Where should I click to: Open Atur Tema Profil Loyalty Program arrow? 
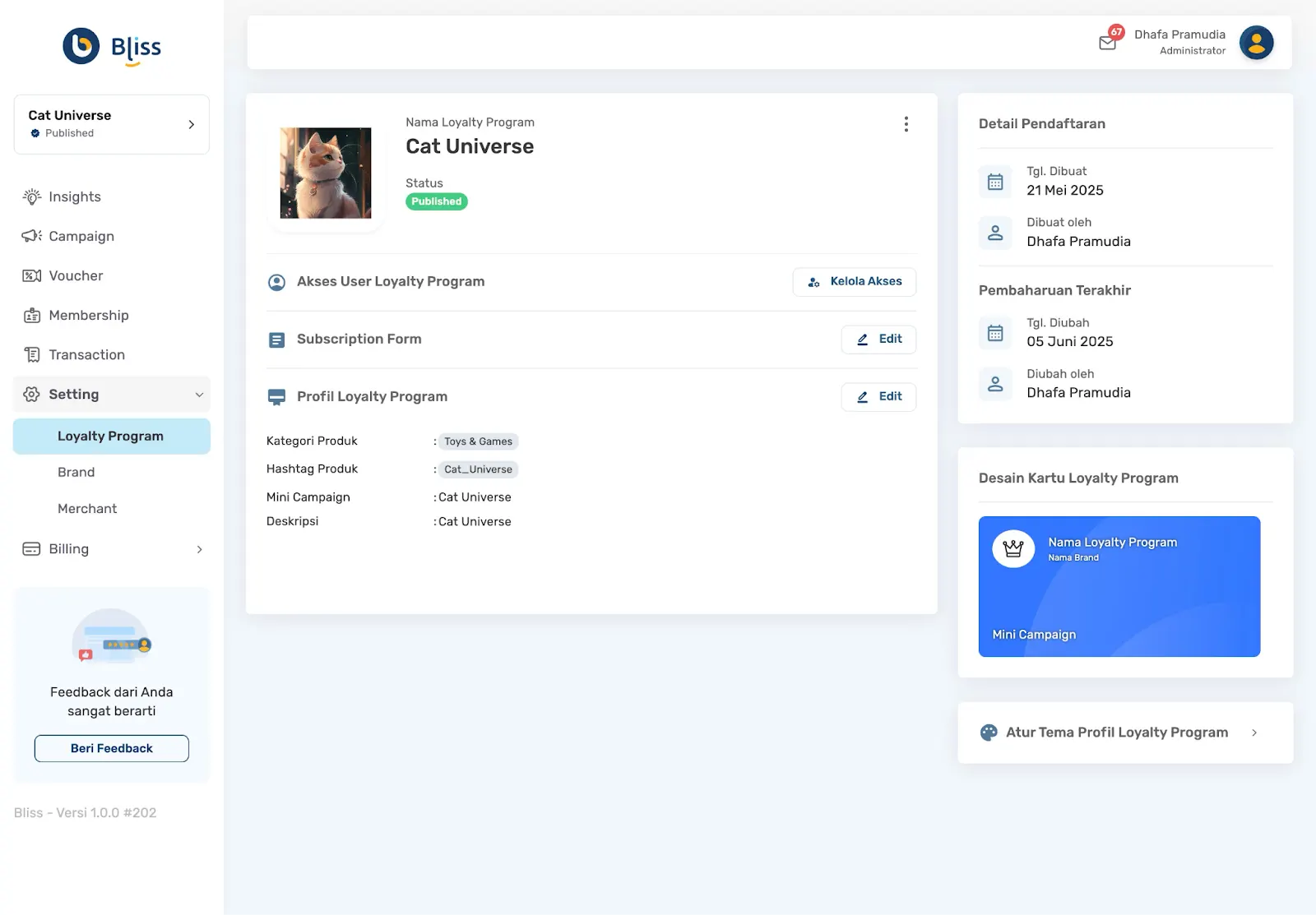click(1254, 732)
